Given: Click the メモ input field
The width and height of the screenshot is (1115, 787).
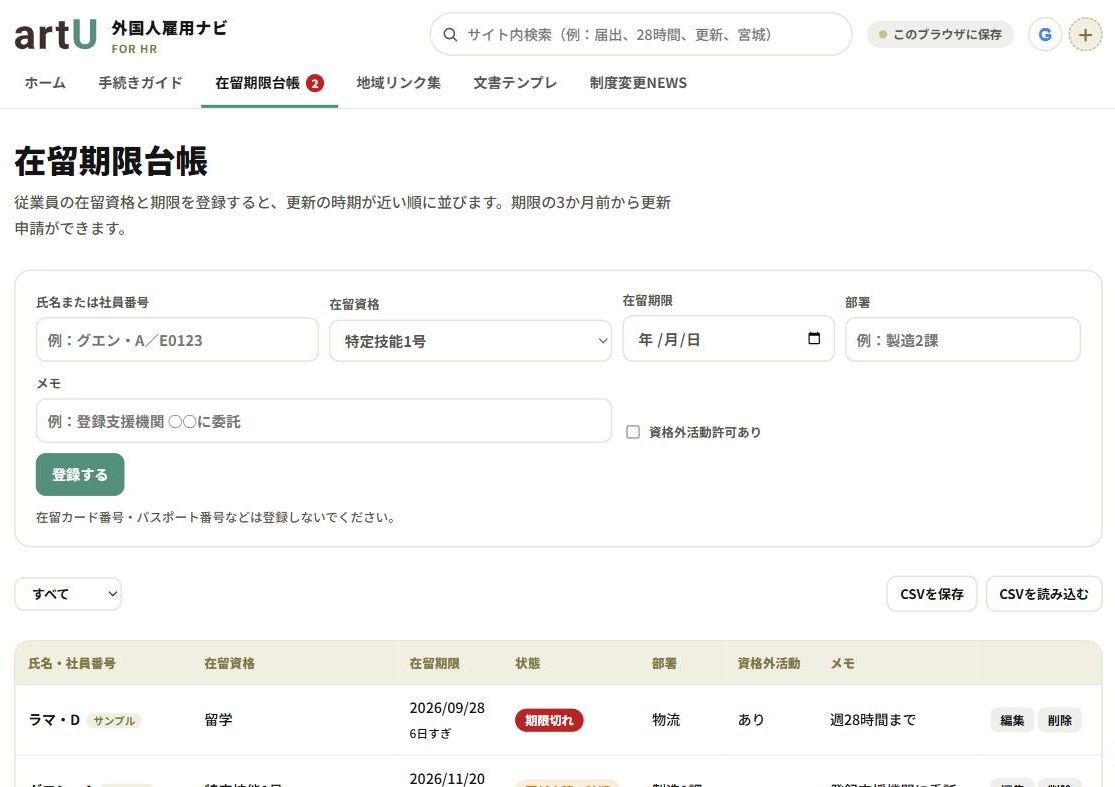Looking at the screenshot, I should click(324, 421).
